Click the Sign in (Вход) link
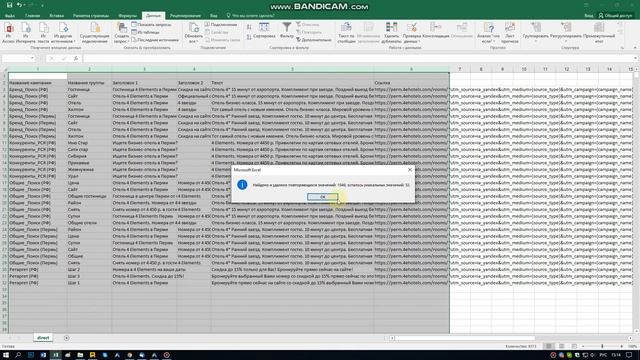Screen dimensions: 640x360 589,16
